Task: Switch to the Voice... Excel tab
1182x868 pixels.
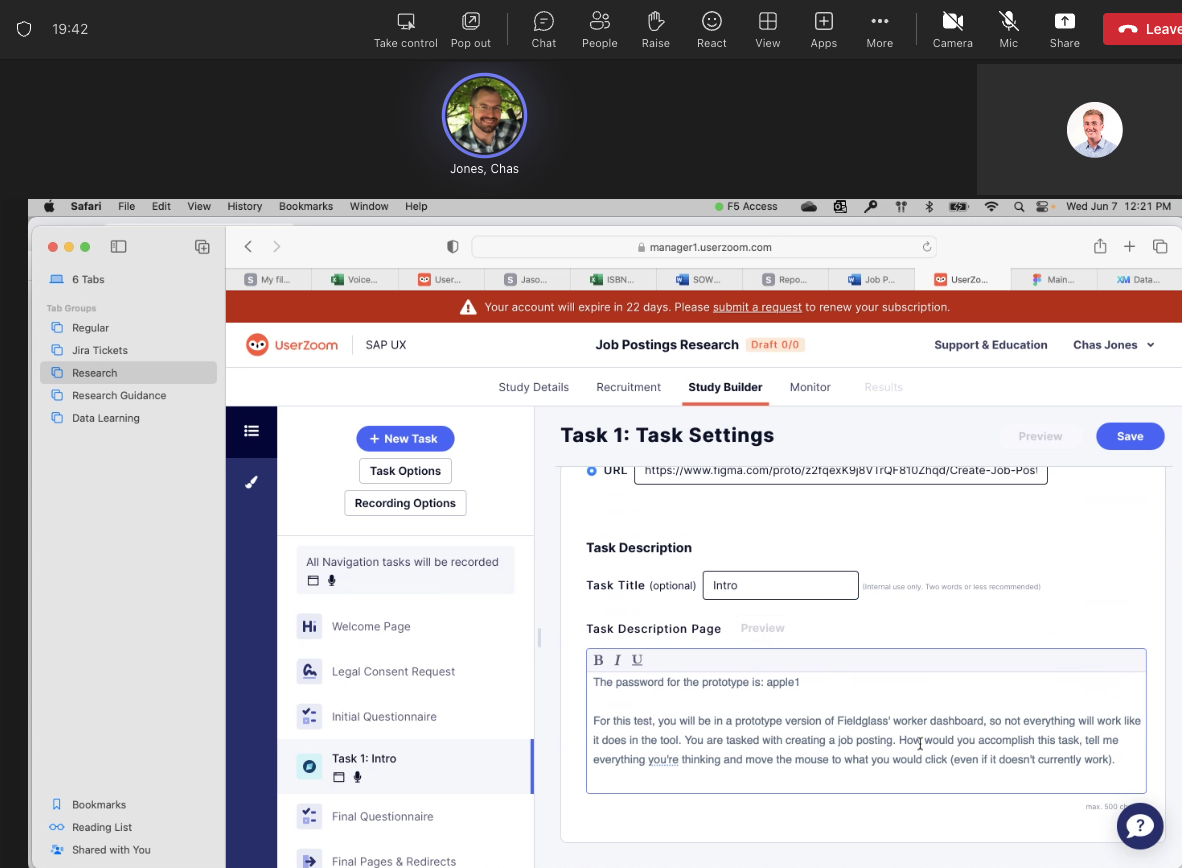Action: [354, 279]
